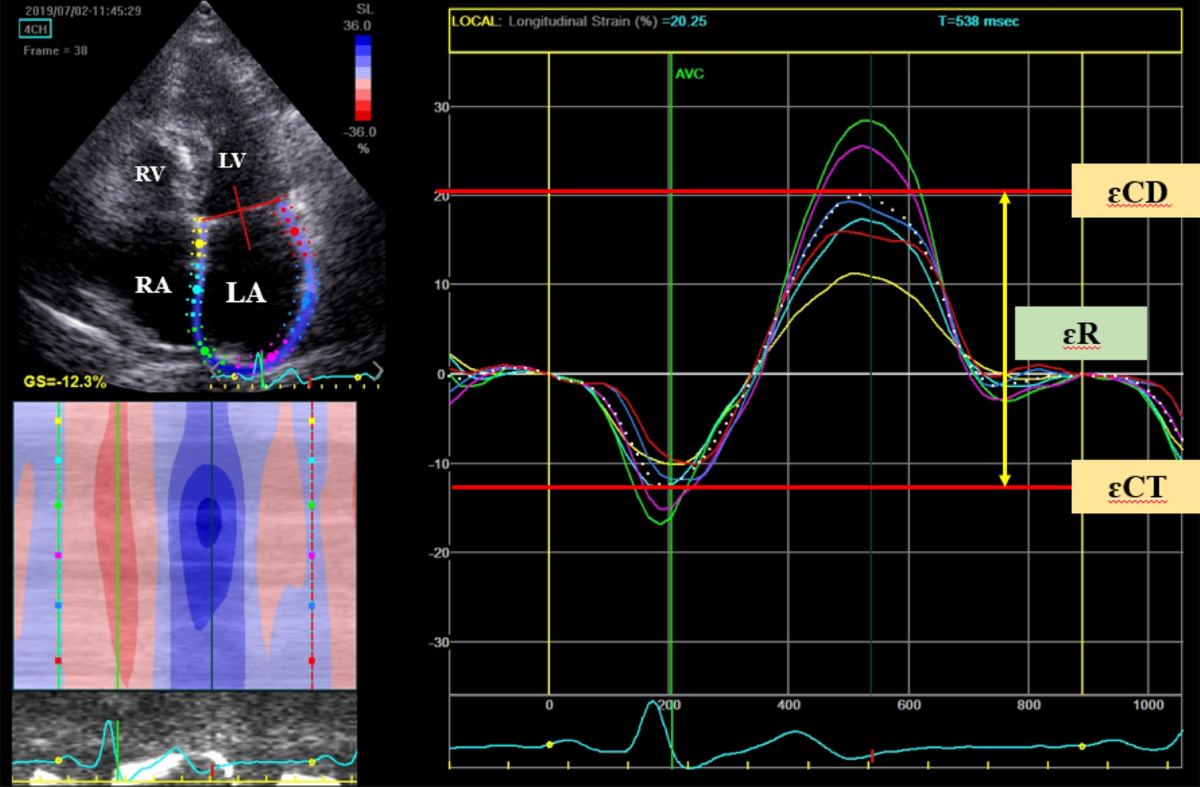Click the cyan segment marker on red dashed line
The height and width of the screenshot is (787, 1200).
pyautogui.click(x=312, y=460)
